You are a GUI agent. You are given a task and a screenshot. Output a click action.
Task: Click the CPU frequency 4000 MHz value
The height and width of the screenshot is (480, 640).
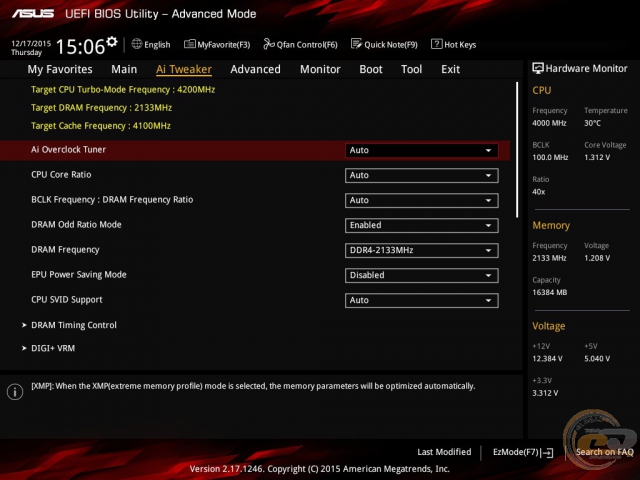coord(549,123)
